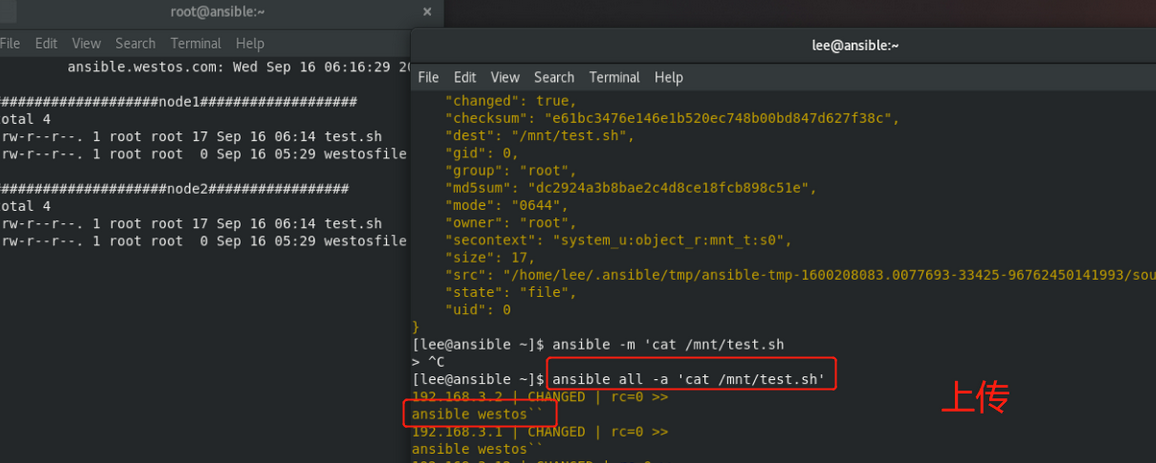Open Terminal menu in lee@ansible terminal
Screen dimensions: 1156x463
[615, 77]
